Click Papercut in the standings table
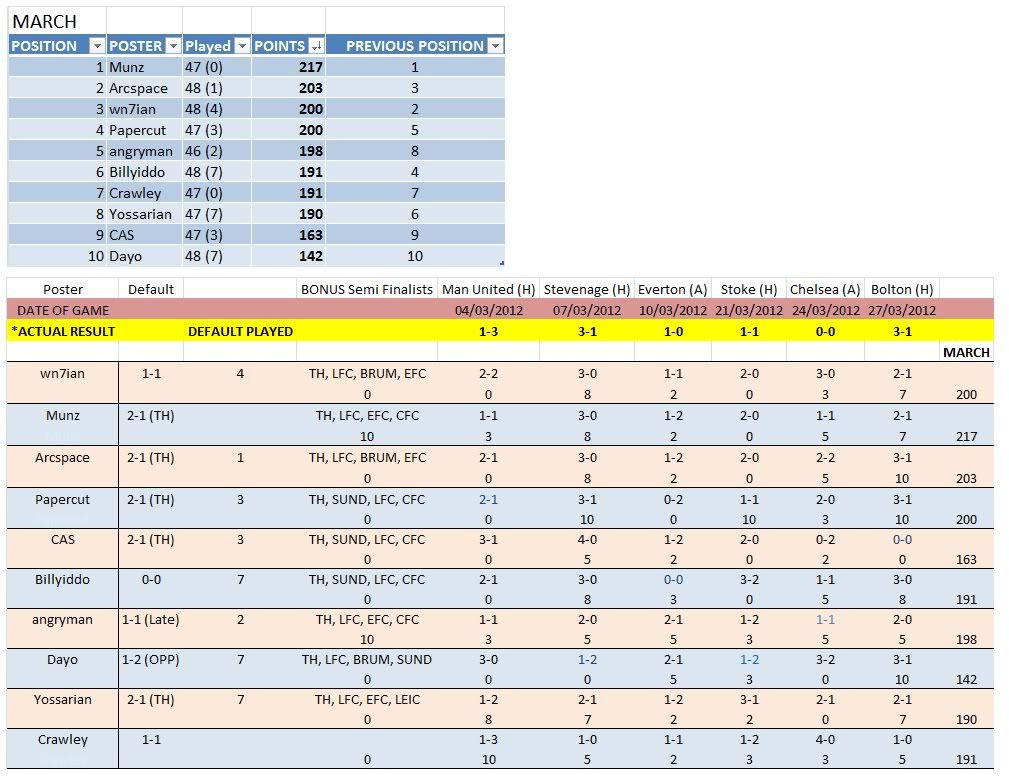 tap(138, 130)
